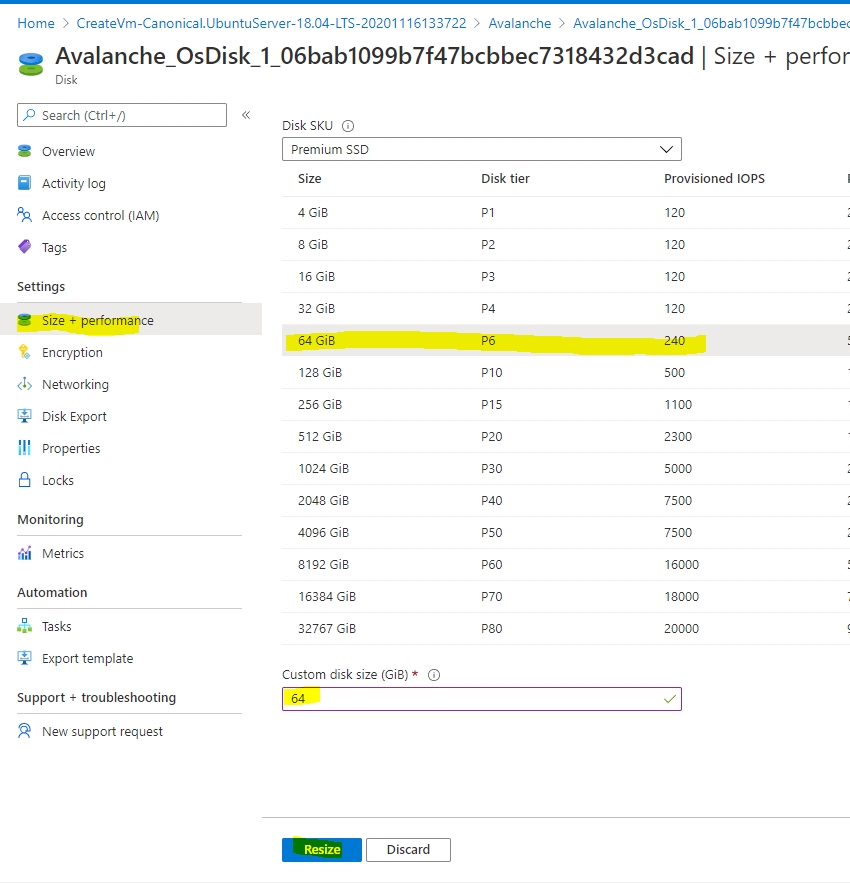Expand the Disk SKU Premium SSD dropdown
This screenshot has height=883, width=850.
click(x=481, y=149)
